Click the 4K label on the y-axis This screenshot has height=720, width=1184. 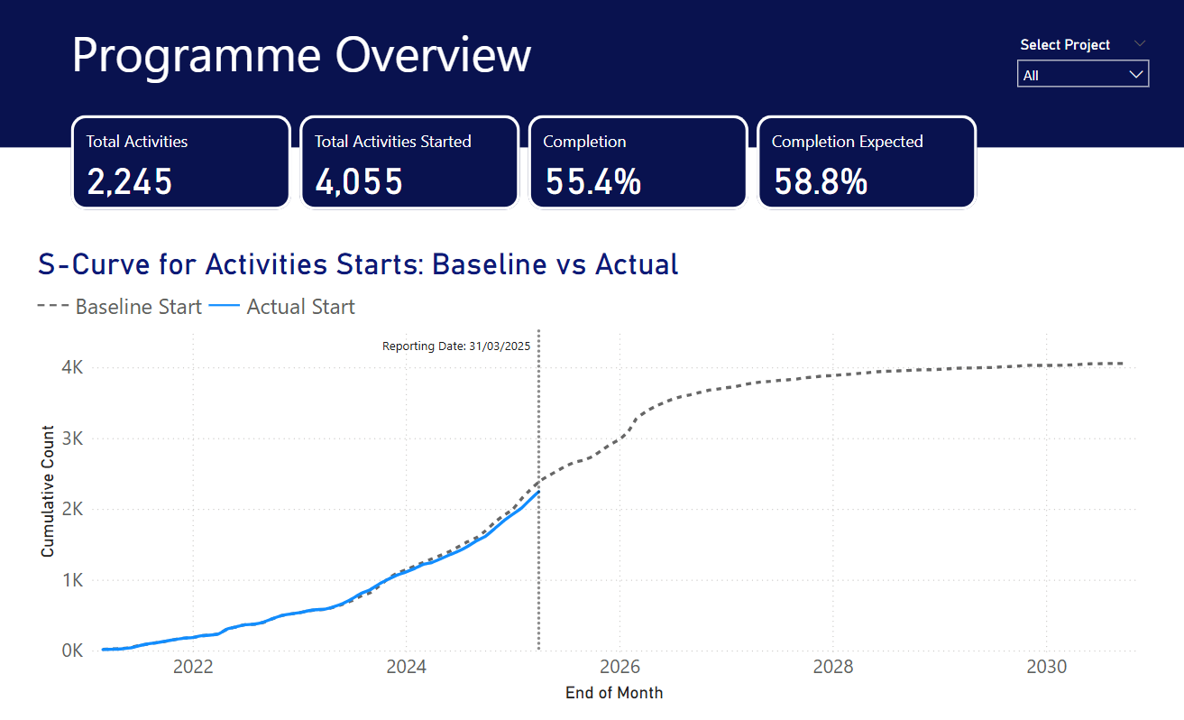71,367
